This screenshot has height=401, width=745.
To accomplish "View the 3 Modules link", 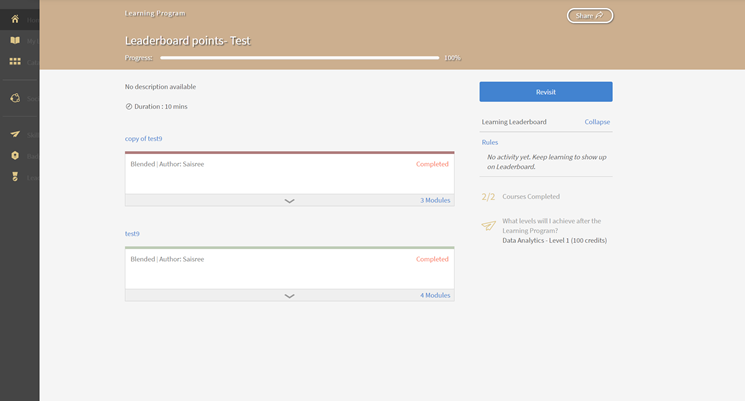I will [435, 201].
